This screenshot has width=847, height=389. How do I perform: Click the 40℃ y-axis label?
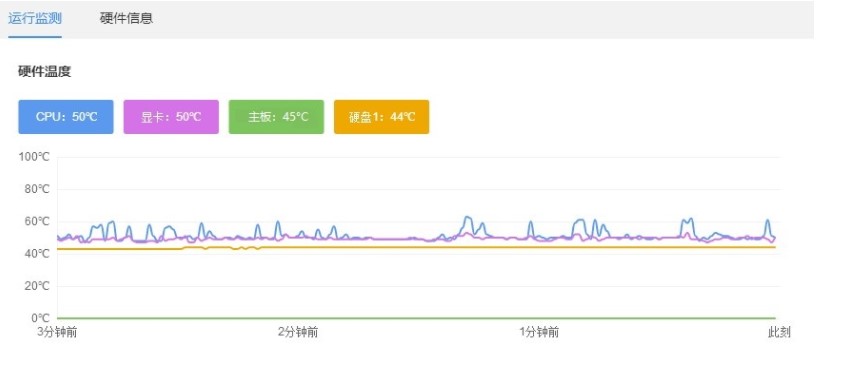pos(37,253)
